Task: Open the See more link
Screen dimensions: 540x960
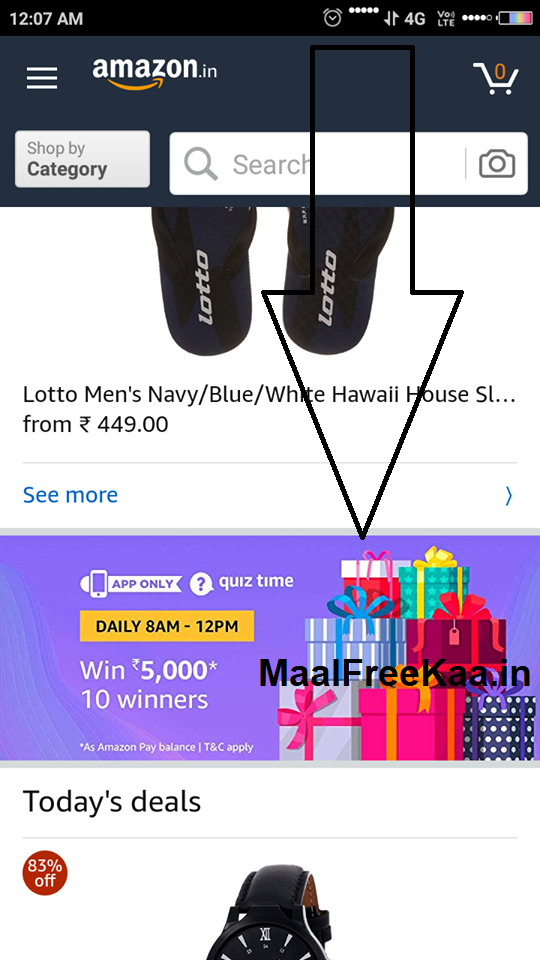Action: click(x=70, y=495)
